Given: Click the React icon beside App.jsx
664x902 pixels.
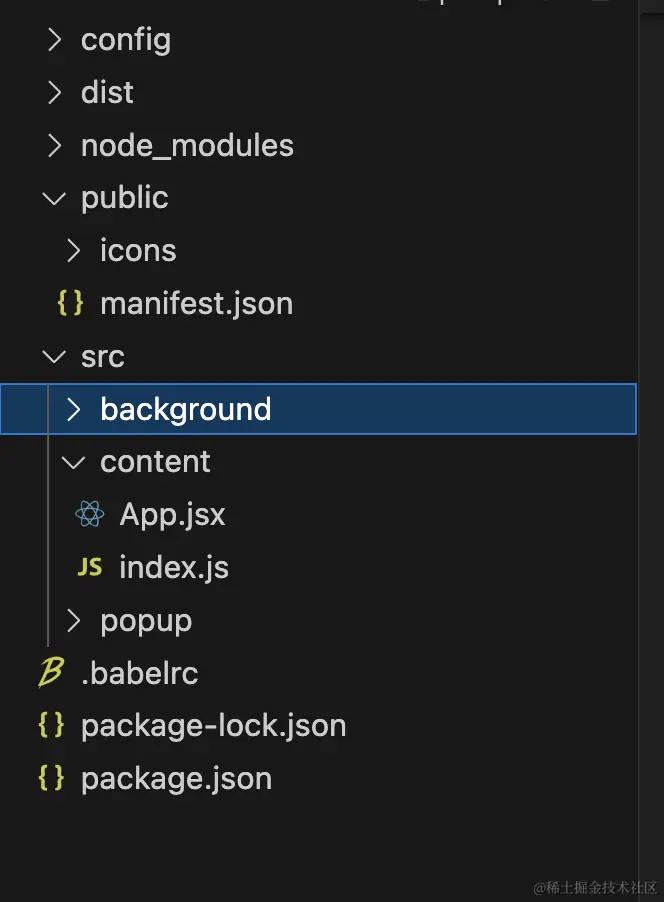Looking at the screenshot, I should pos(90,514).
